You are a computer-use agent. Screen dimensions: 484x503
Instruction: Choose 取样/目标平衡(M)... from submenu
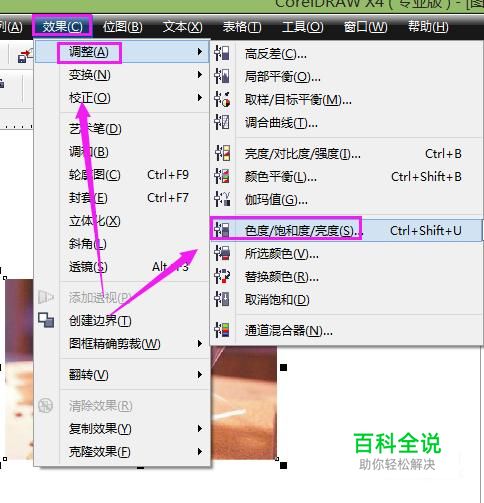coord(347,99)
